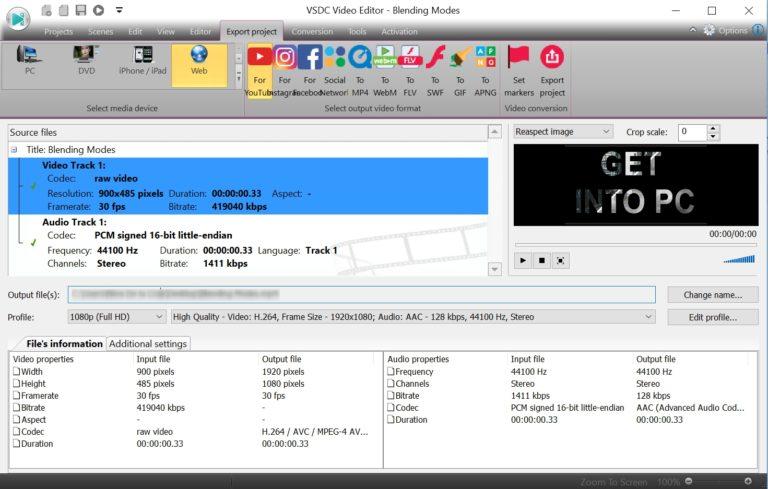Click the Change name... button
This screenshot has height=489, width=768.
(x=713, y=294)
